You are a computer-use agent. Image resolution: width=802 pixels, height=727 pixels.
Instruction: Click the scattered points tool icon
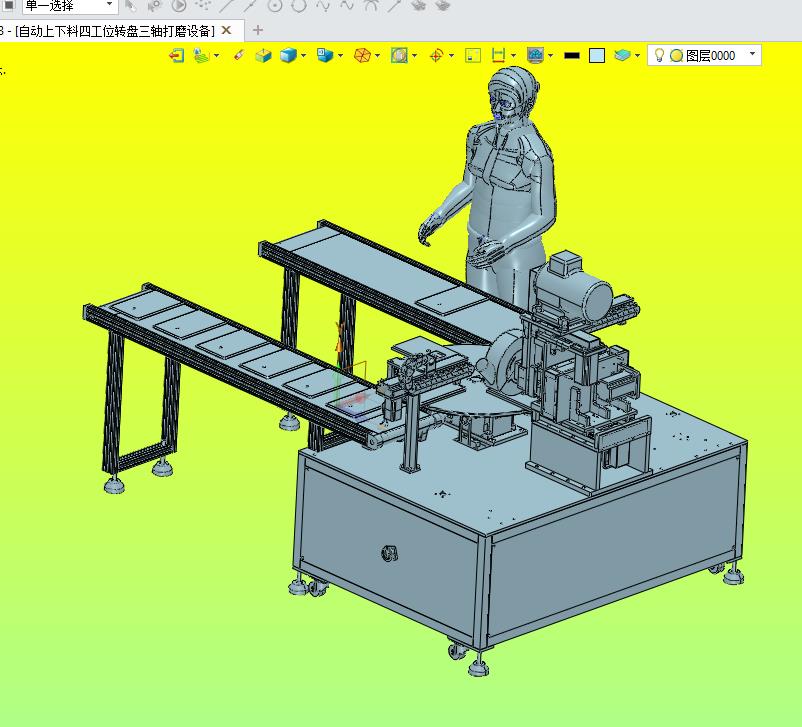[x=203, y=5]
